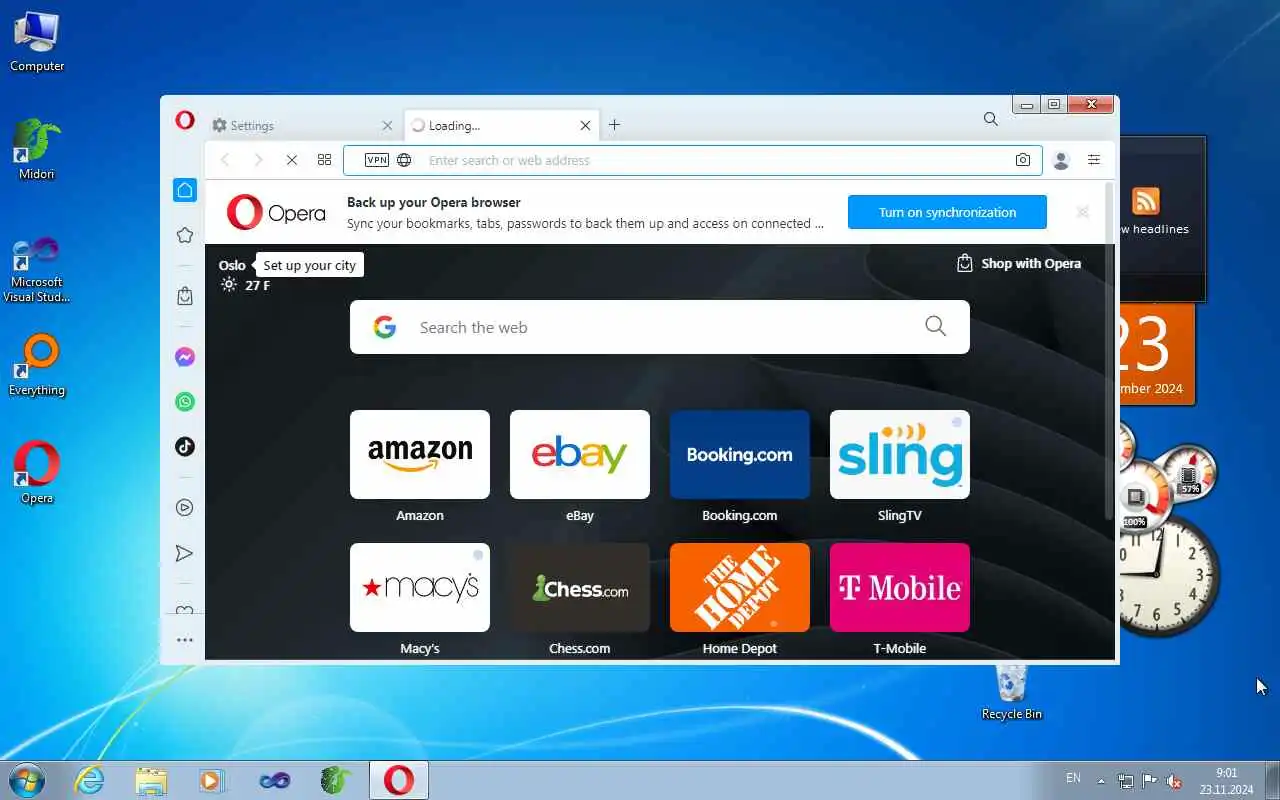Open the Home Depot speed dial tile
This screenshot has height=800, width=1280.
pos(740,587)
